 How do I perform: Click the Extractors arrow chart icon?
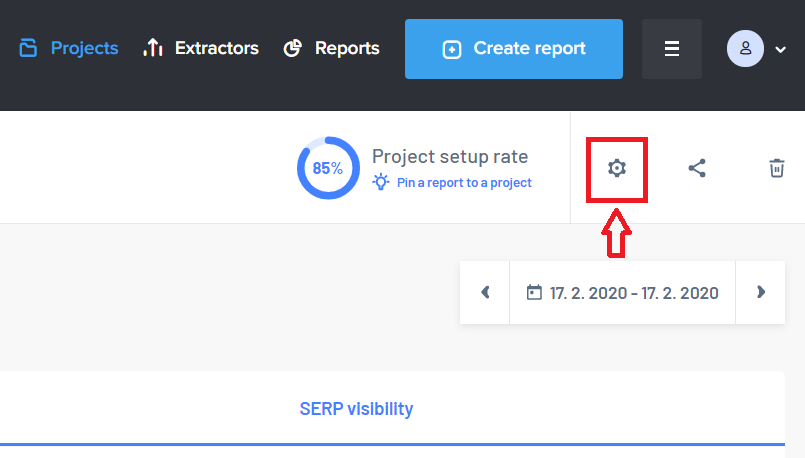(x=153, y=48)
